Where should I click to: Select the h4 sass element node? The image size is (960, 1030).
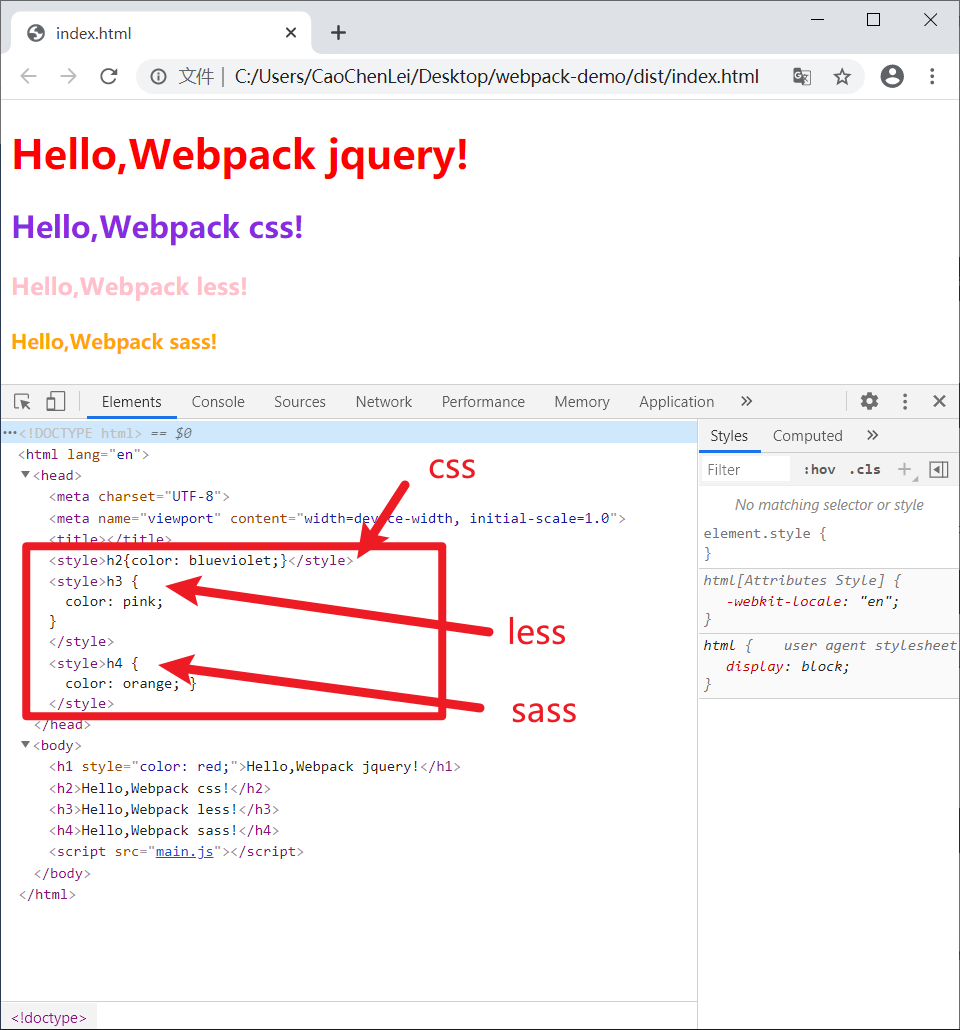164,830
